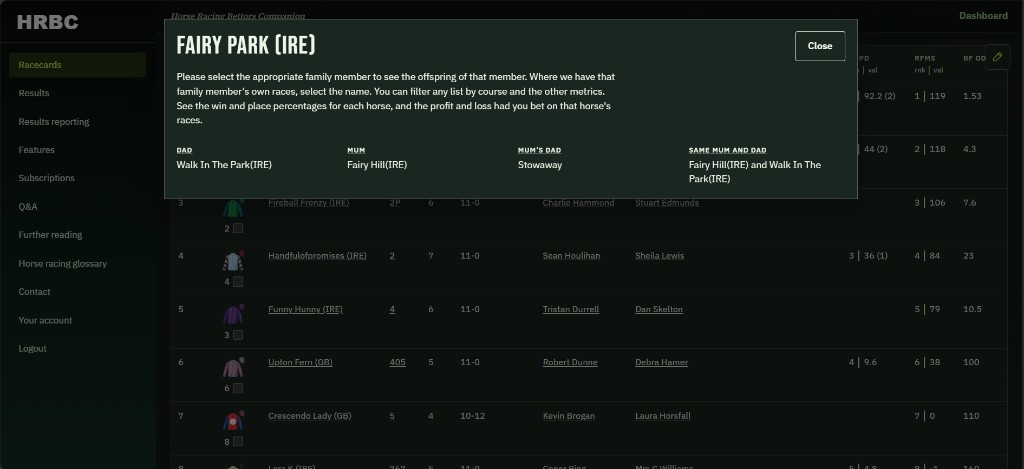Open Results reporting page
The image size is (1024, 469).
pyautogui.click(x=54, y=121)
